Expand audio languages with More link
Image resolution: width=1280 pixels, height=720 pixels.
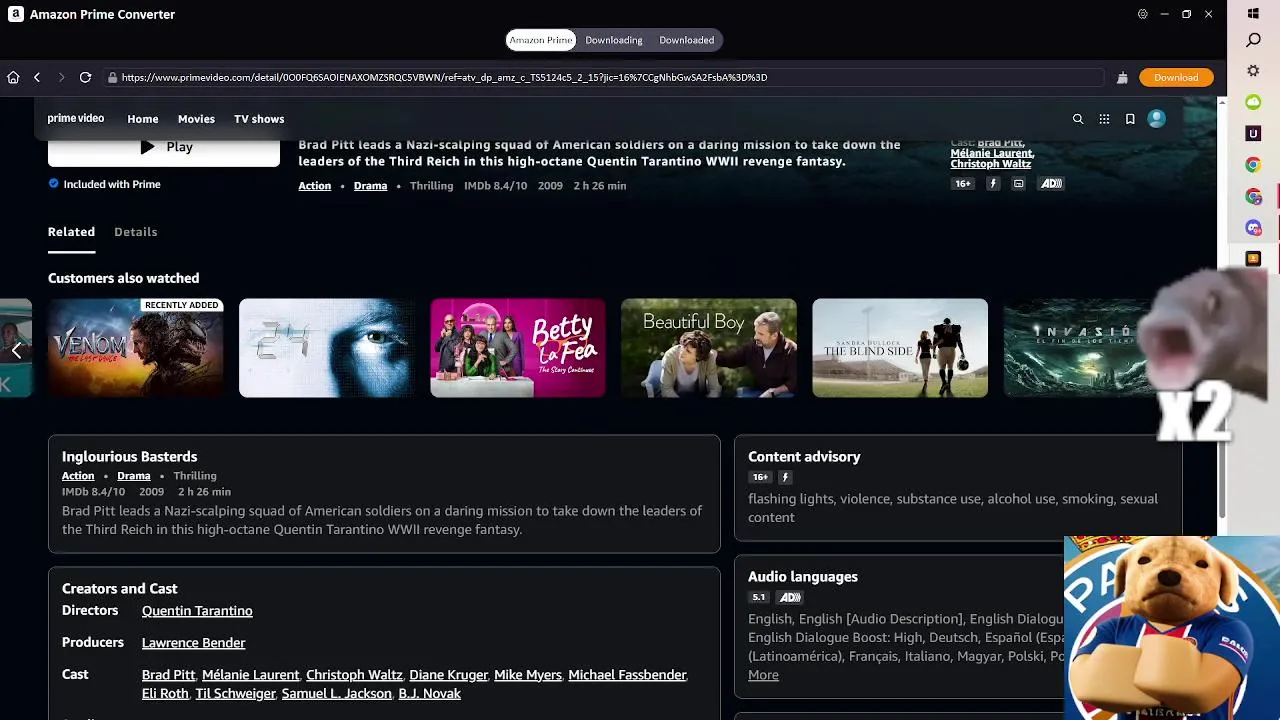click(x=763, y=675)
